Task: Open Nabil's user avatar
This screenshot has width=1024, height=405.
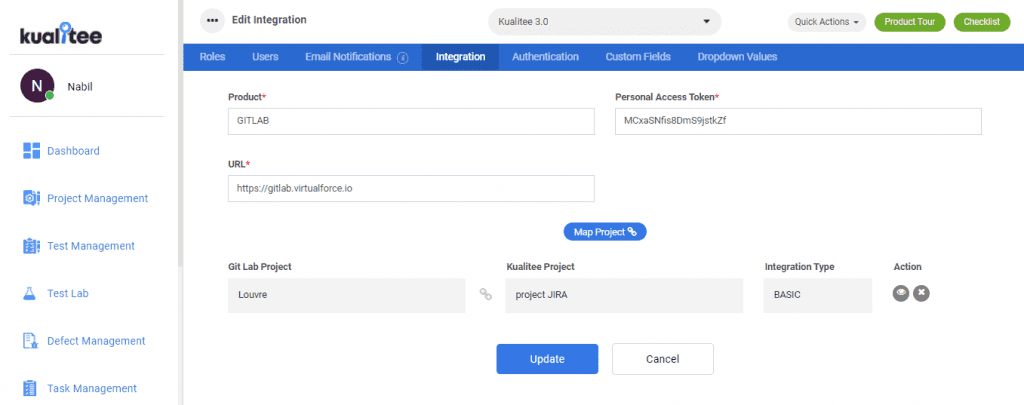Action: (x=37, y=86)
